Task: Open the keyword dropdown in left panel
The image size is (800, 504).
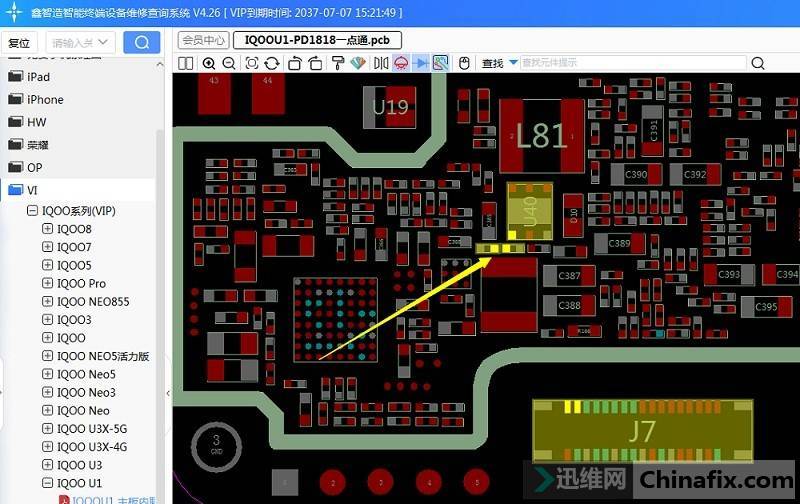Action: (112, 42)
